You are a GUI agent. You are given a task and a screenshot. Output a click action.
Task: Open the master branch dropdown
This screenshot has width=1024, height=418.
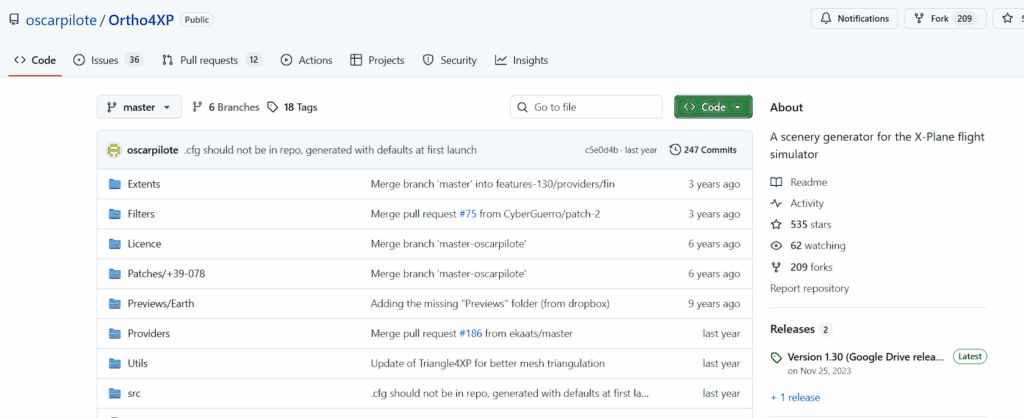pos(138,107)
